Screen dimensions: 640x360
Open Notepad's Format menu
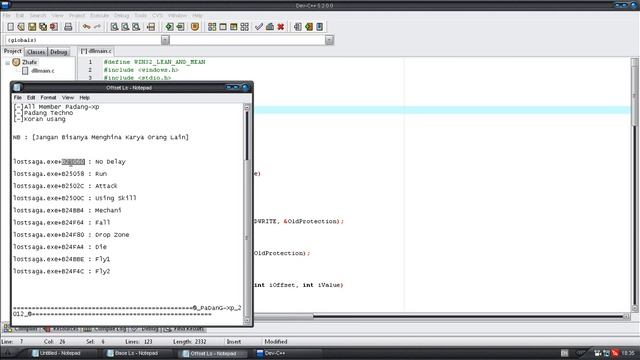[x=48, y=98]
